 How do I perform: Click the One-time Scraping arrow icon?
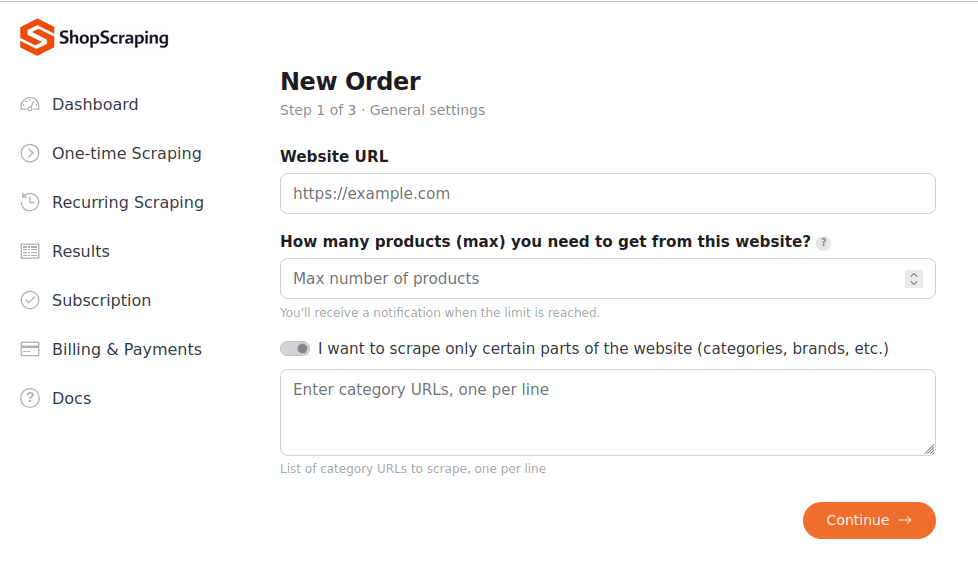coord(30,153)
